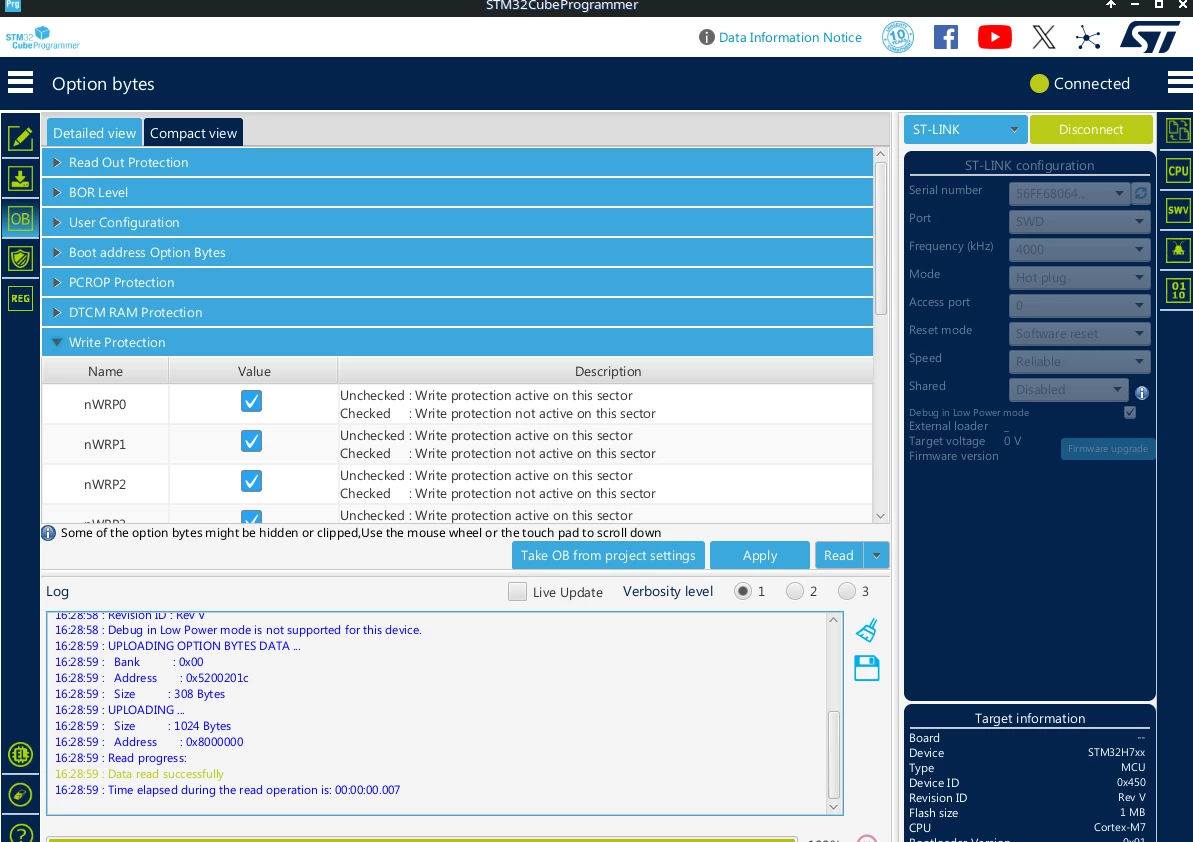Open the CPU panel icon
Image resolution: width=1193 pixels, height=842 pixels.
[x=1178, y=171]
